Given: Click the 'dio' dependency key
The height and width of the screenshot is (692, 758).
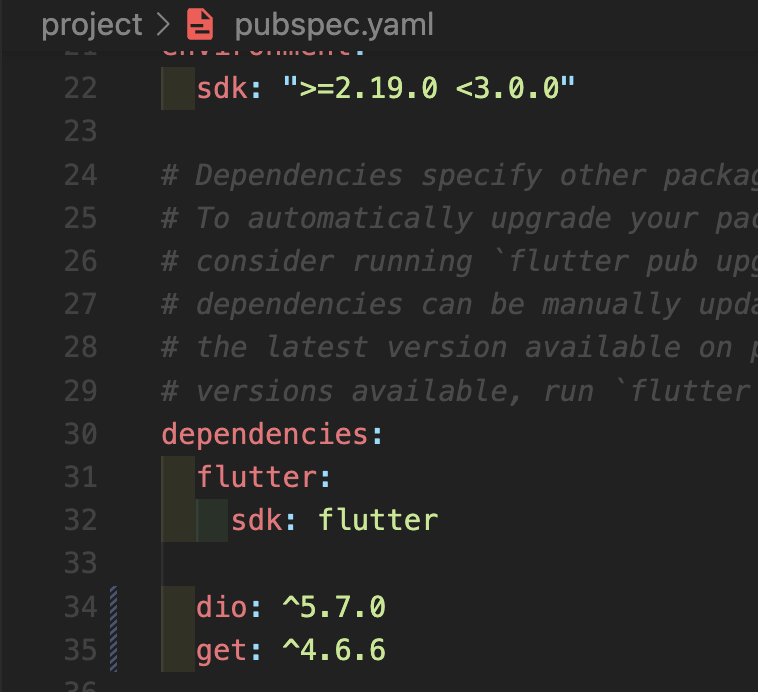Looking at the screenshot, I should point(222,607).
